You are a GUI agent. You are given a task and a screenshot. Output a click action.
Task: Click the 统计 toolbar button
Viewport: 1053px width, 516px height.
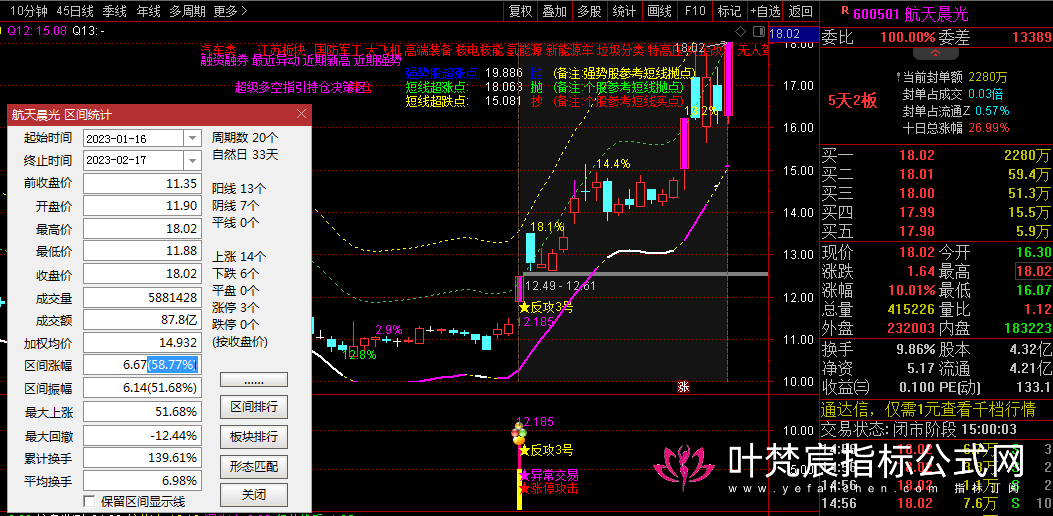625,11
